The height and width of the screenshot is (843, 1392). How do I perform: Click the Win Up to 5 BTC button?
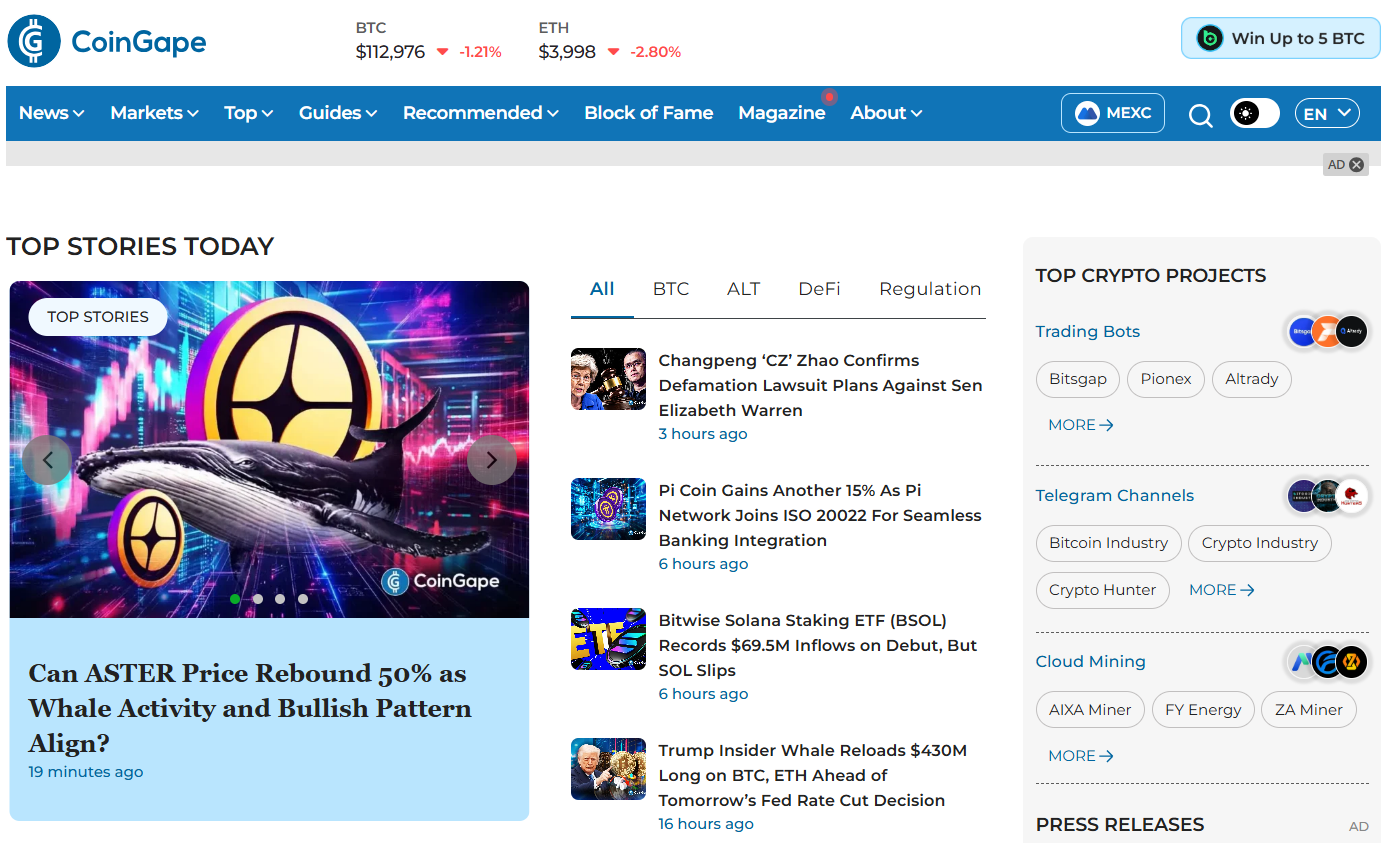click(1281, 38)
